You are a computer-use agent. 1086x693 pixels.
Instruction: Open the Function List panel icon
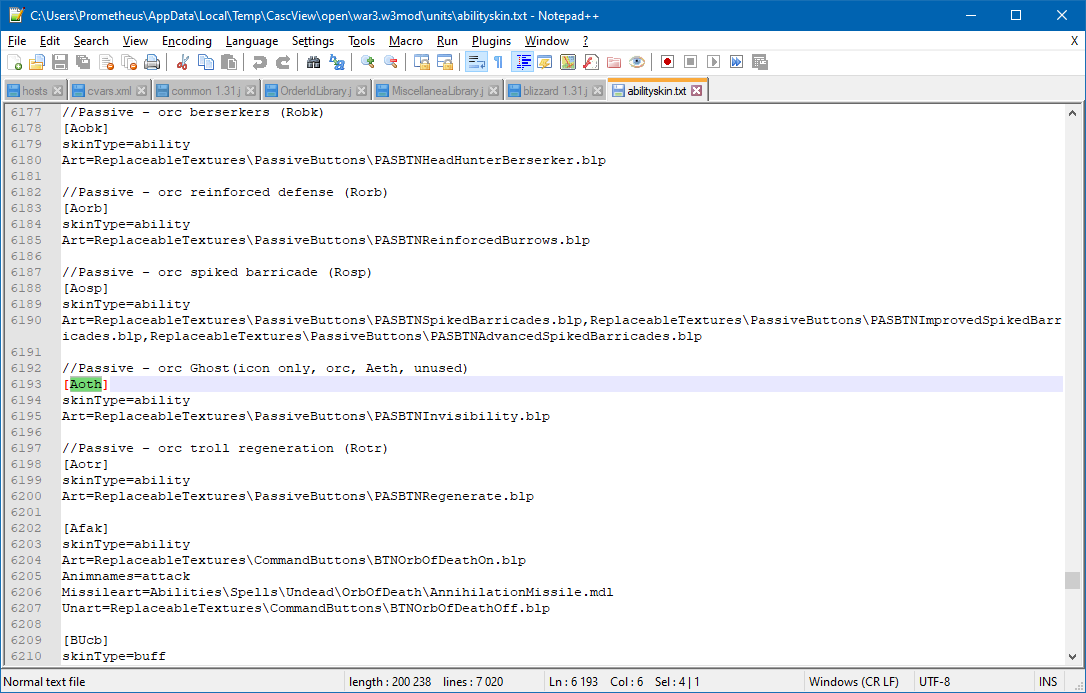click(x=591, y=62)
